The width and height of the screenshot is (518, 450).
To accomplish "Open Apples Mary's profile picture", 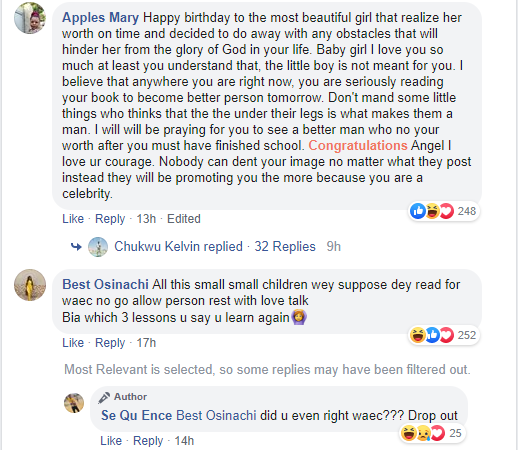I will pyautogui.click(x=30, y=18).
